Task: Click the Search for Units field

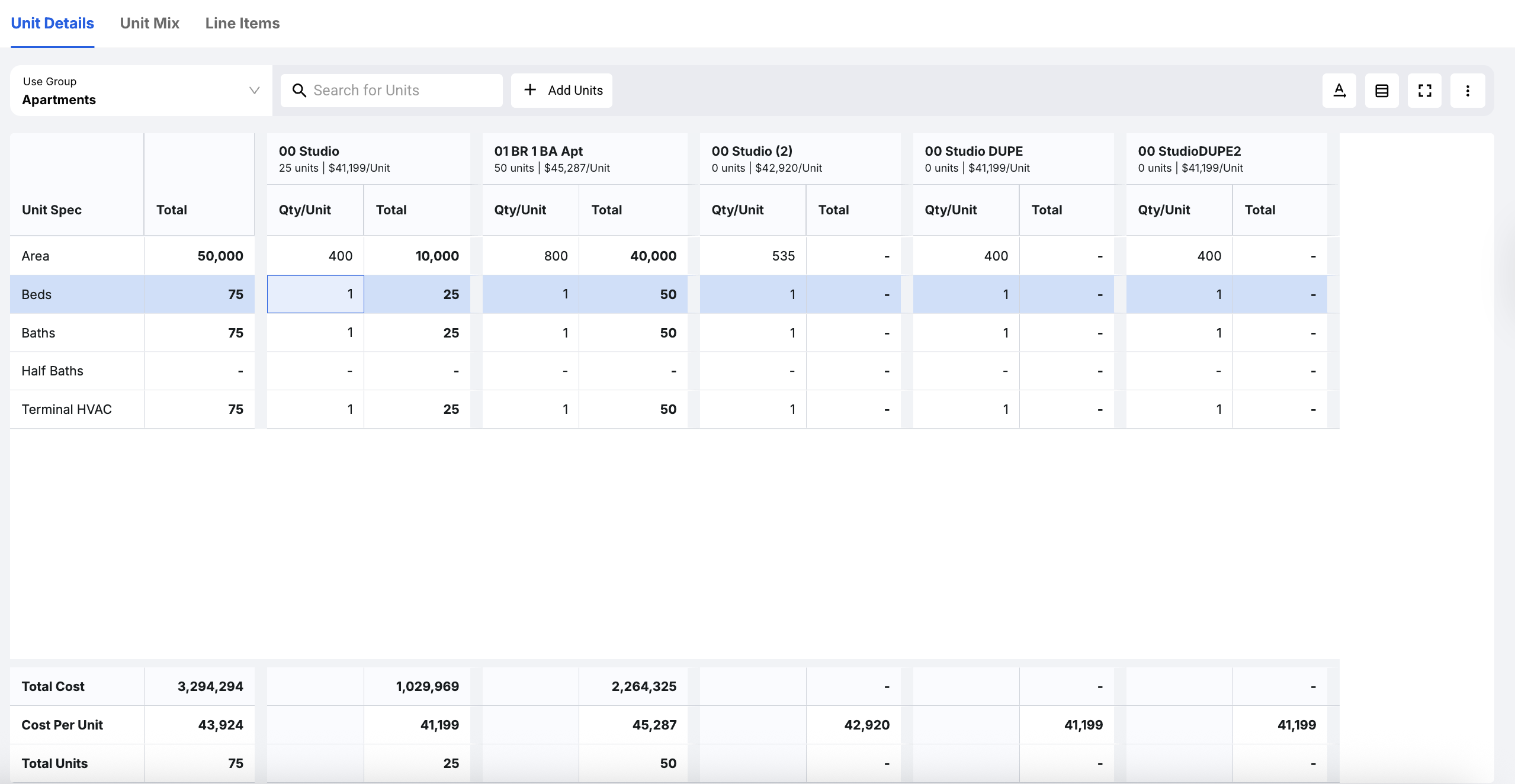Action: pos(403,91)
